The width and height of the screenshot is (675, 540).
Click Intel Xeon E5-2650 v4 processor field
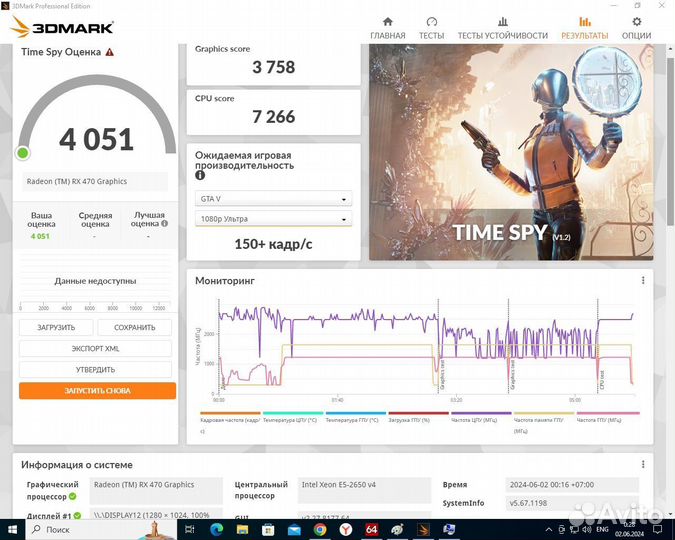point(364,490)
